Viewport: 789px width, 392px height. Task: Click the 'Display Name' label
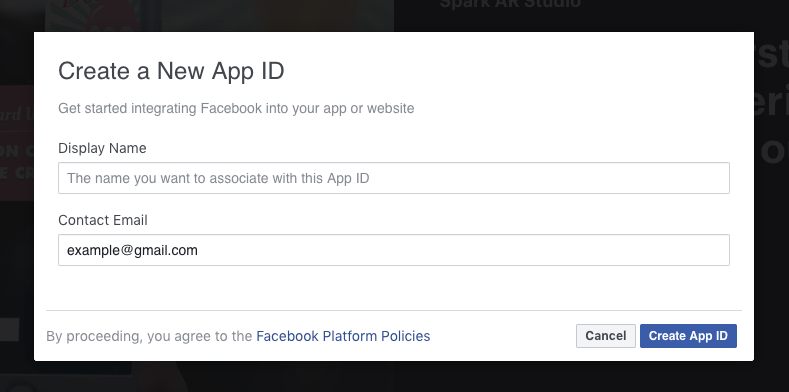pyautogui.click(x=102, y=148)
